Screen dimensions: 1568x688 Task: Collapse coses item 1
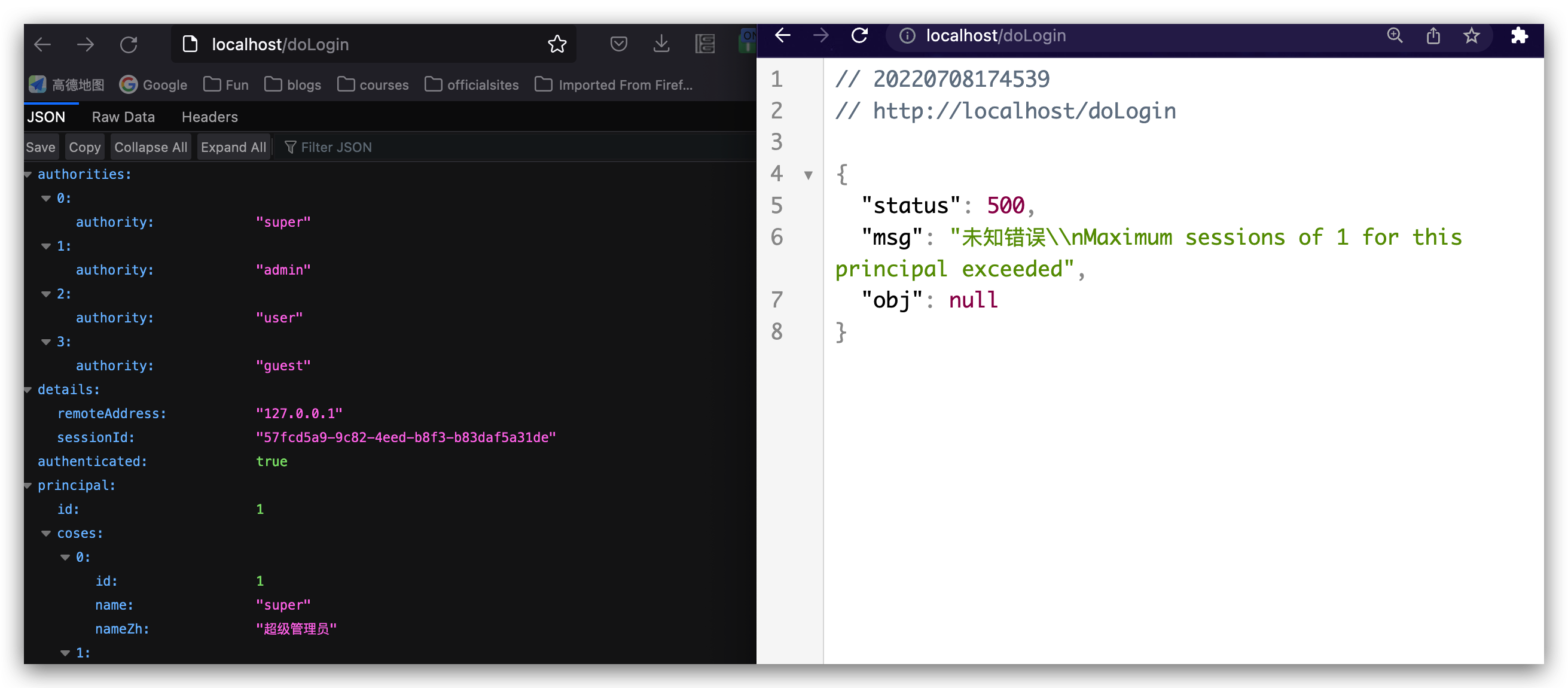click(65, 653)
